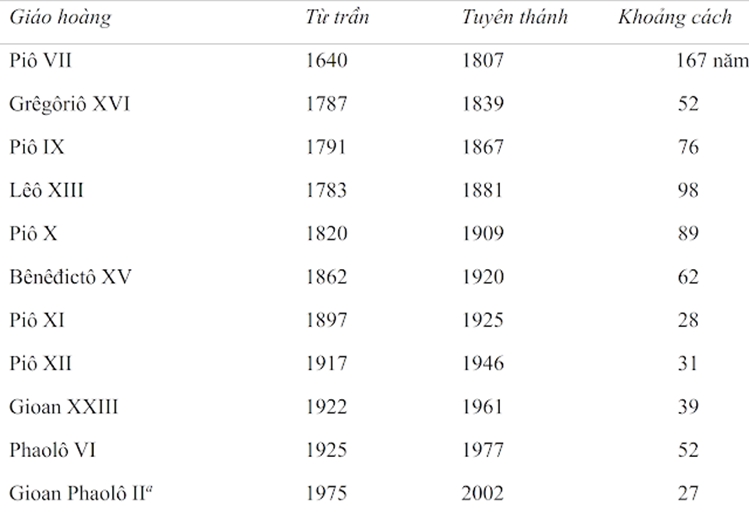This screenshot has height=513, width=749.
Task: Click the "Giáo hoàng" column header
Action: click(58, 18)
